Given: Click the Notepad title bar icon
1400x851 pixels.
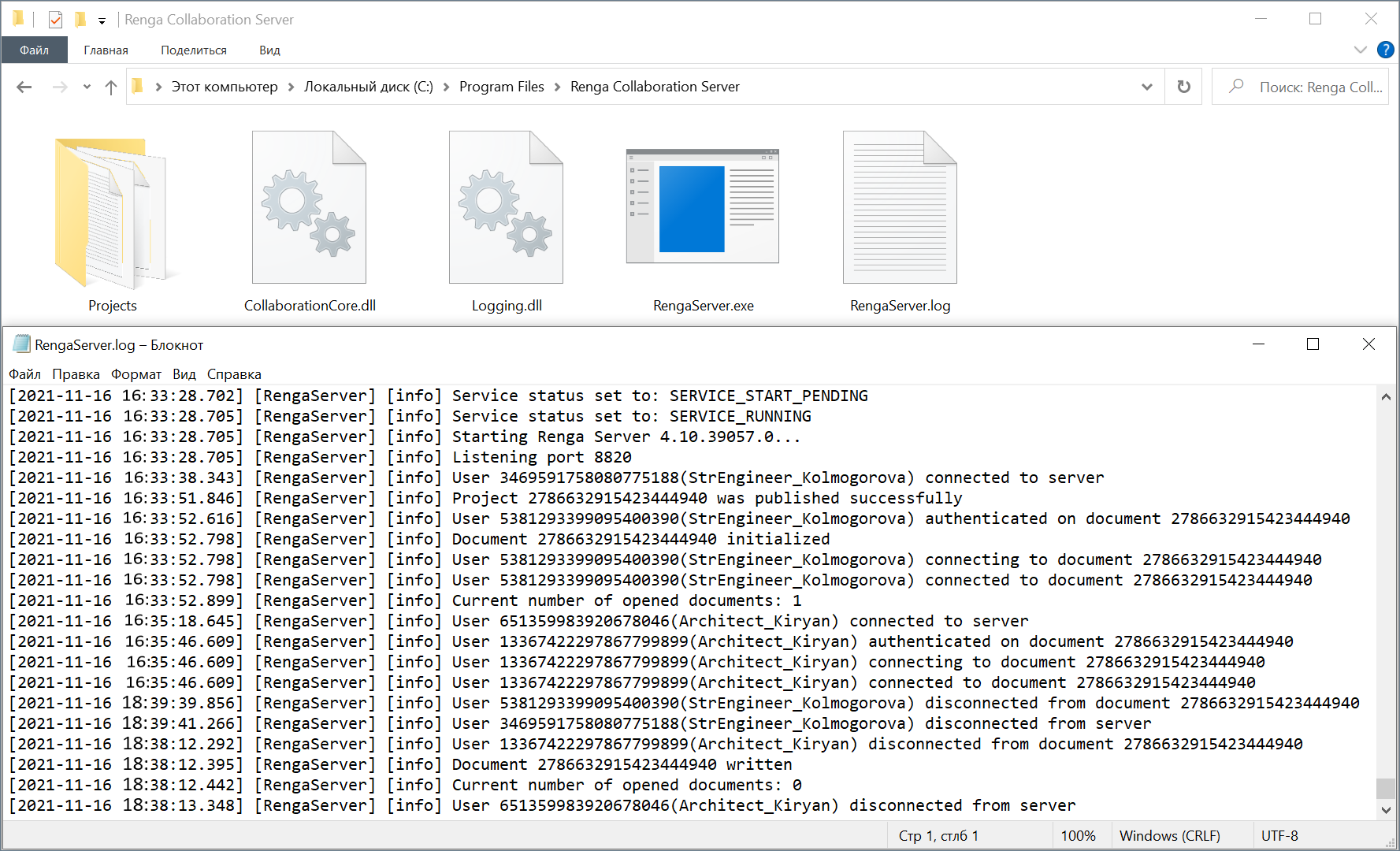Looking at the screenshot, I should [21, 344].
